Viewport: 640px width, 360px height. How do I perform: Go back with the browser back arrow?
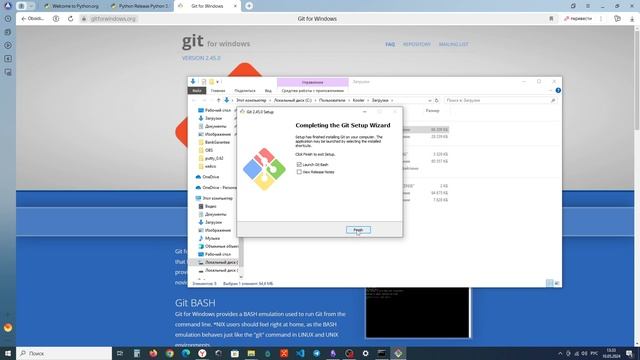[24, 19]
